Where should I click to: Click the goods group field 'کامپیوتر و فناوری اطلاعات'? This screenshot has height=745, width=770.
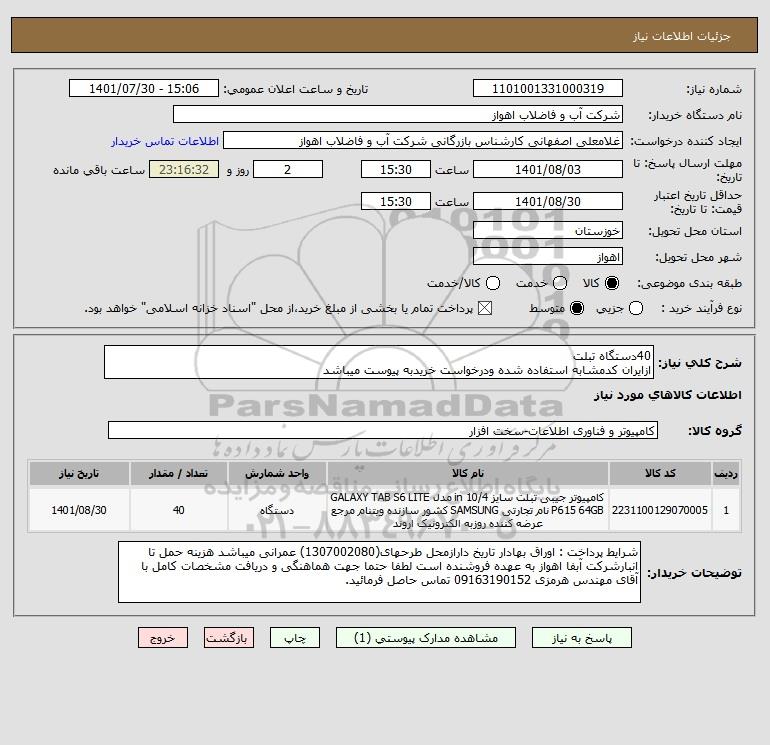(383, 430)
